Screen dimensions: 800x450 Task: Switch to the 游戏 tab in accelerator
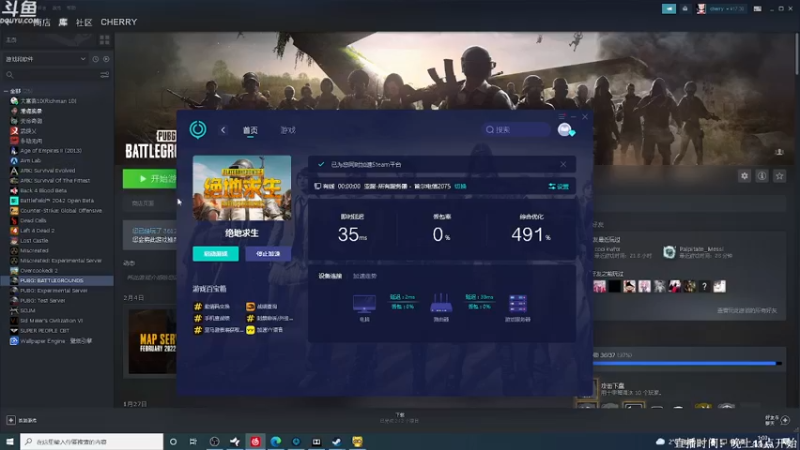pos(288,130)
